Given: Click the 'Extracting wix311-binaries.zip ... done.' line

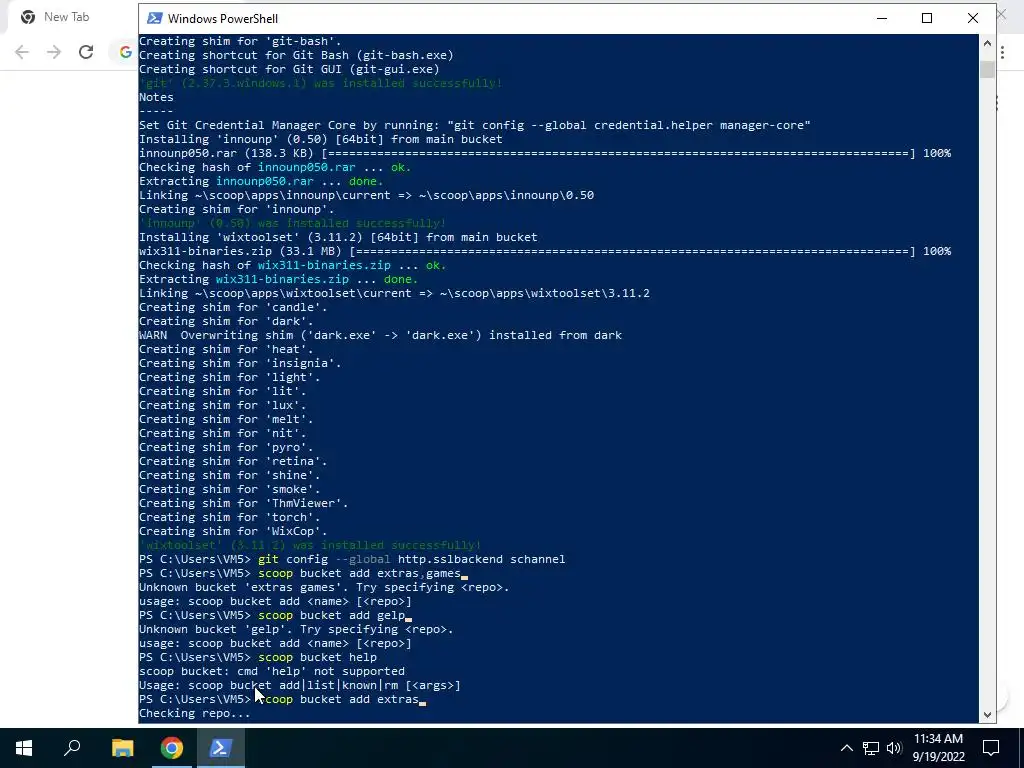Looking at the screenshot, I should (278, 279).
